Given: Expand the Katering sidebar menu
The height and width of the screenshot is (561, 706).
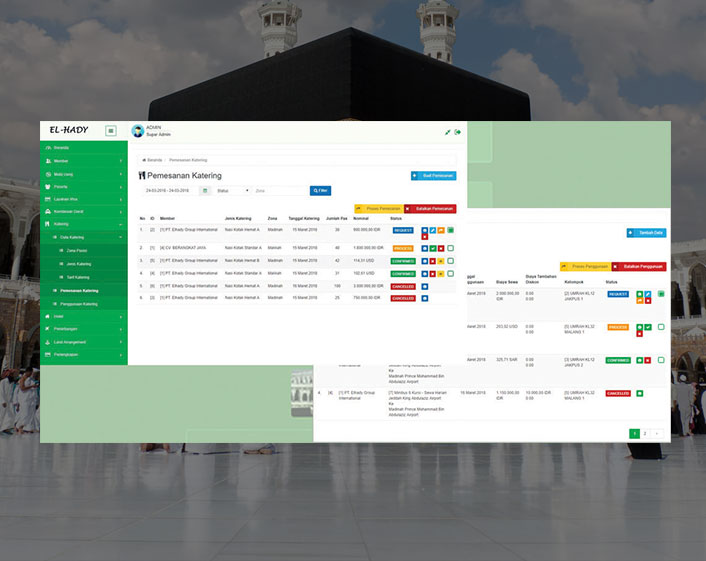Looking at the screenshot, I should (x=84, y=224).
